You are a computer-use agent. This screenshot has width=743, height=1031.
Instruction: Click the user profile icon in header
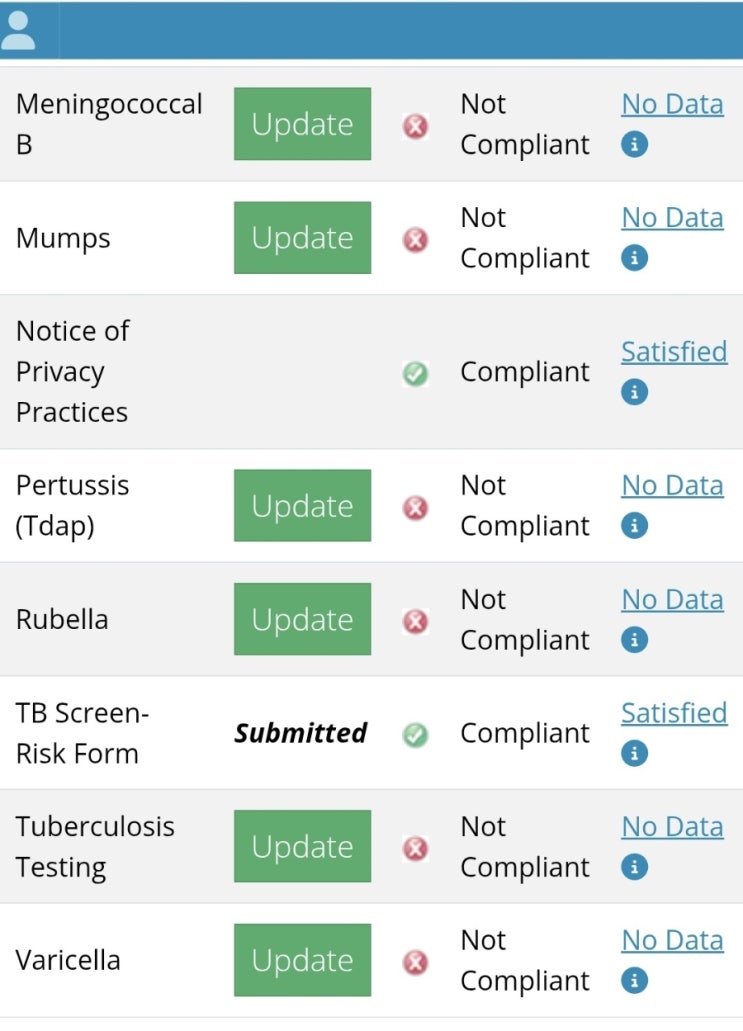pyautogui.click(x=18, y=30)
